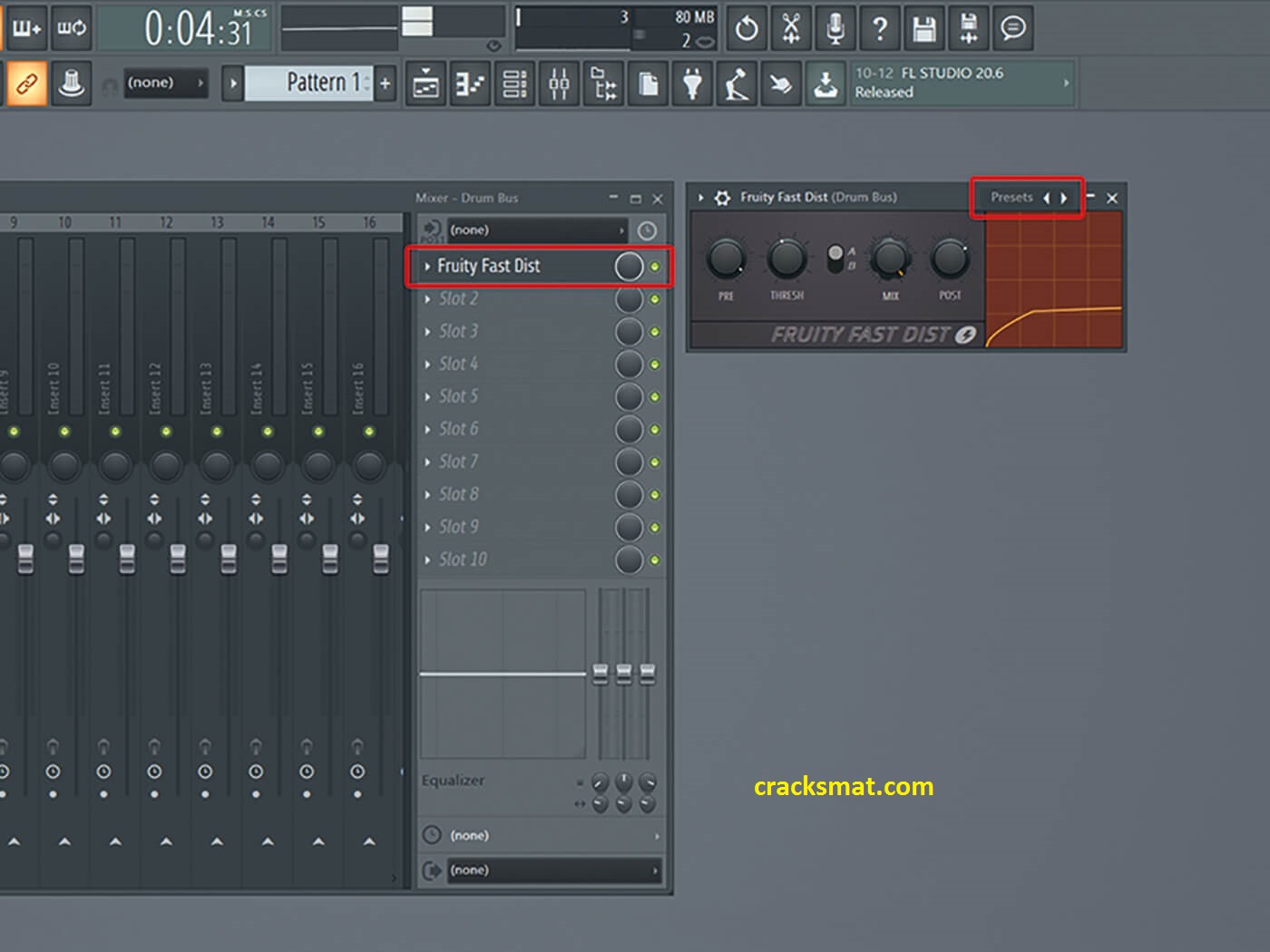
Task: Click the arrow left of Pattern 1
Action: pos(233,84)
